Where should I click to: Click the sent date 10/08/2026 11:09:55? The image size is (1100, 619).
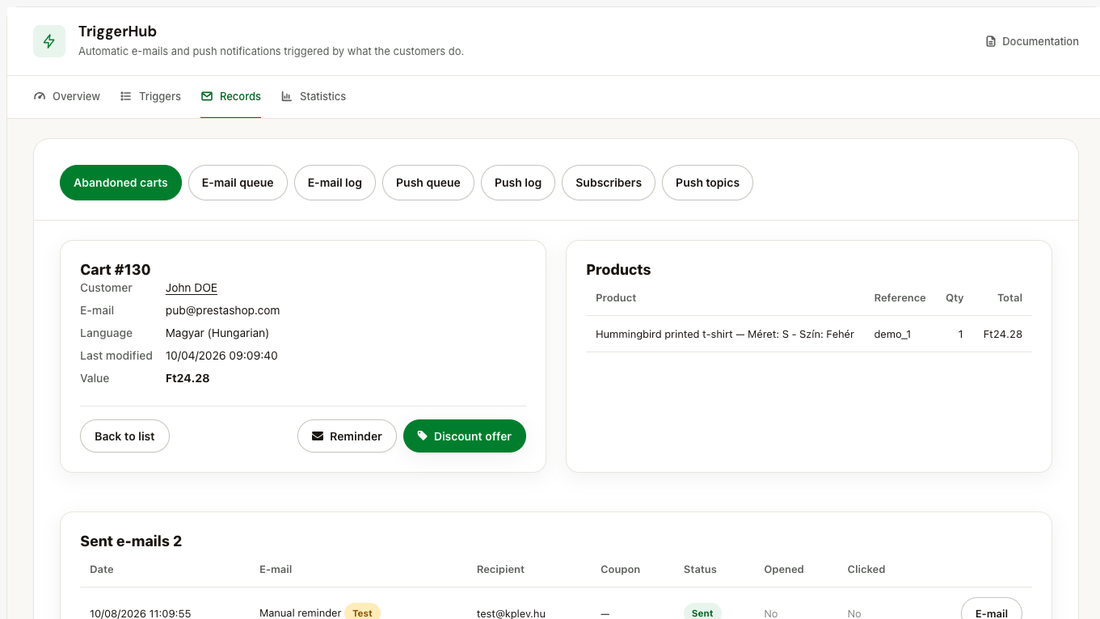140,613
